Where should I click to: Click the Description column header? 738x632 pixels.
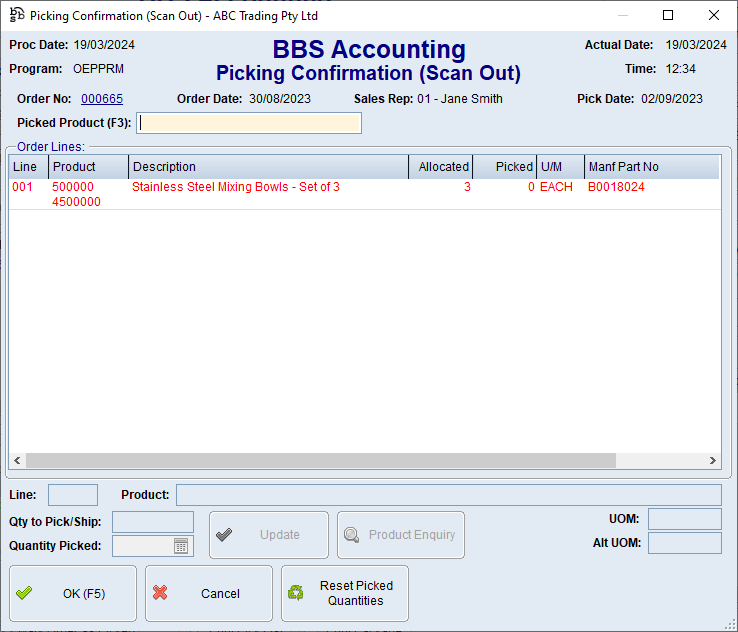click(268, 167)
